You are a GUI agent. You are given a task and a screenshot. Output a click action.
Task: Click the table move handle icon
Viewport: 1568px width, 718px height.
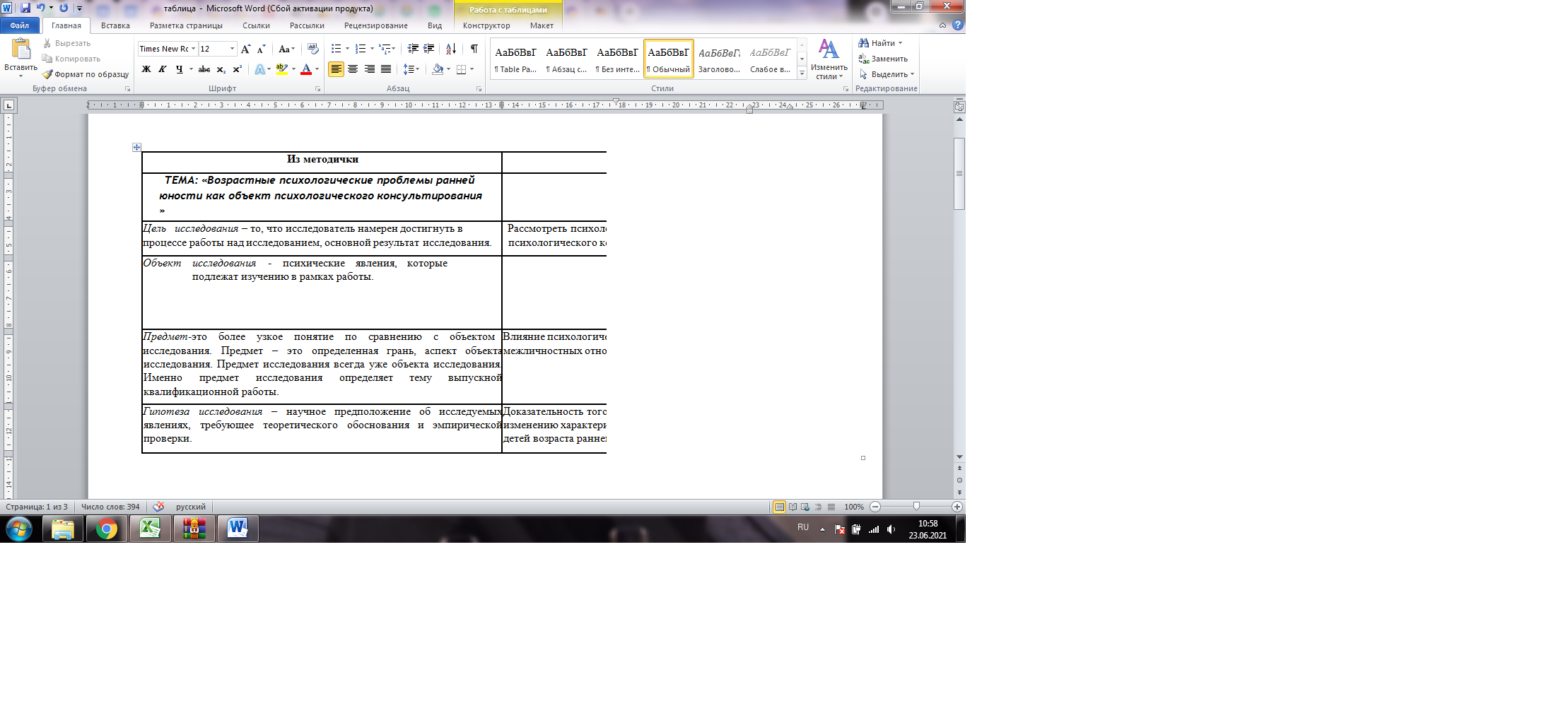[x=136, y=147]
